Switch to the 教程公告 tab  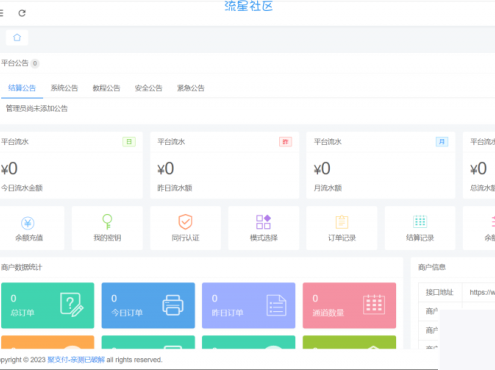click(x=106, y=88)
